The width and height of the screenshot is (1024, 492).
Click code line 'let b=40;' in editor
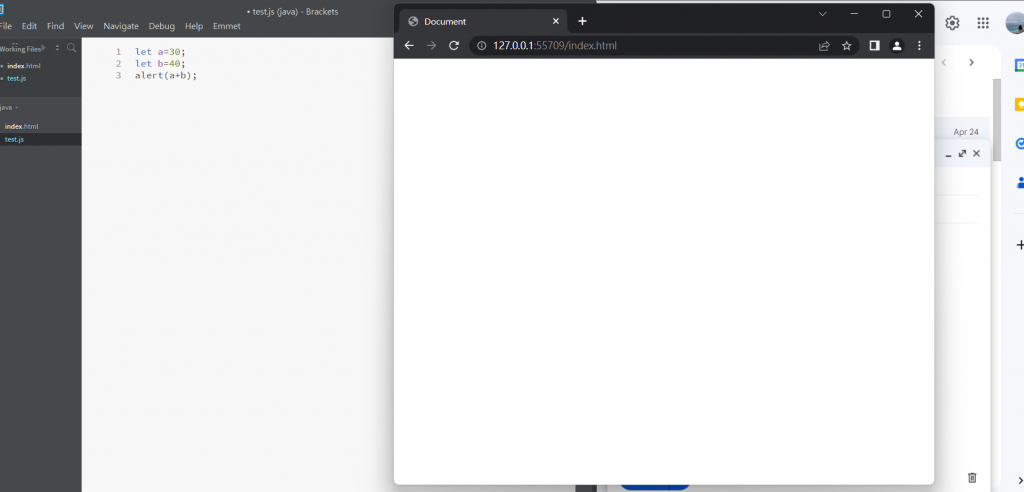(161, 63)
